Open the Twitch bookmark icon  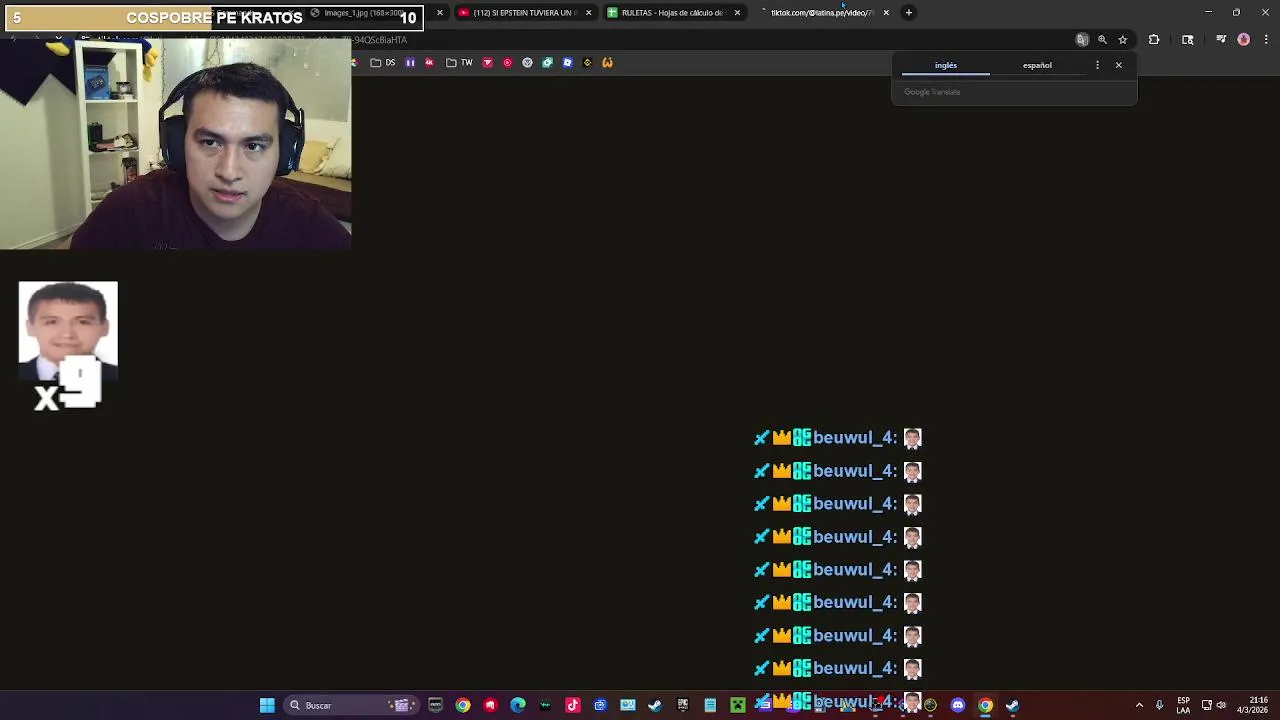pyautogui.click(x=410, y=63)
